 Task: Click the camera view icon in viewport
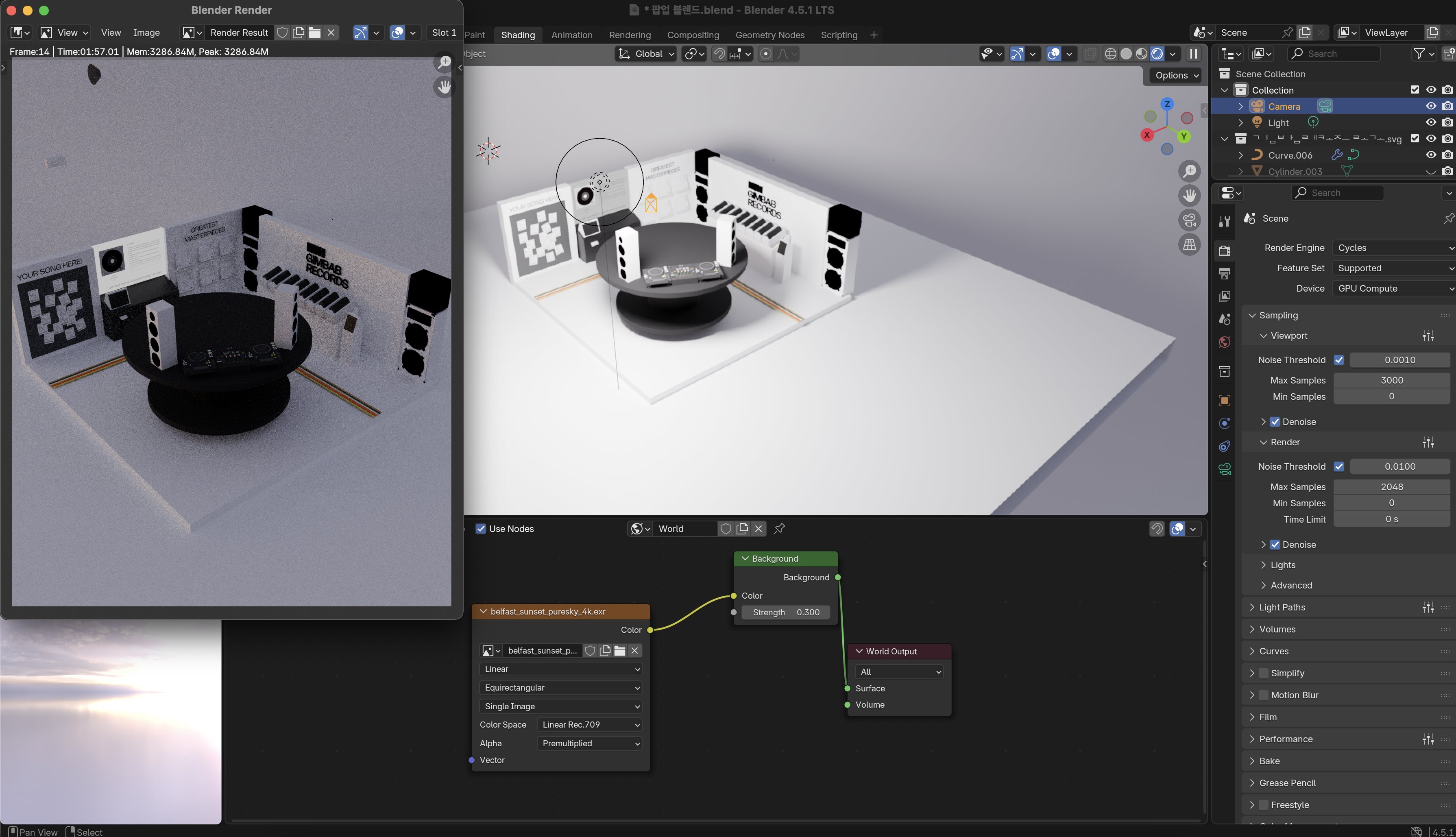pos(1189,220)
